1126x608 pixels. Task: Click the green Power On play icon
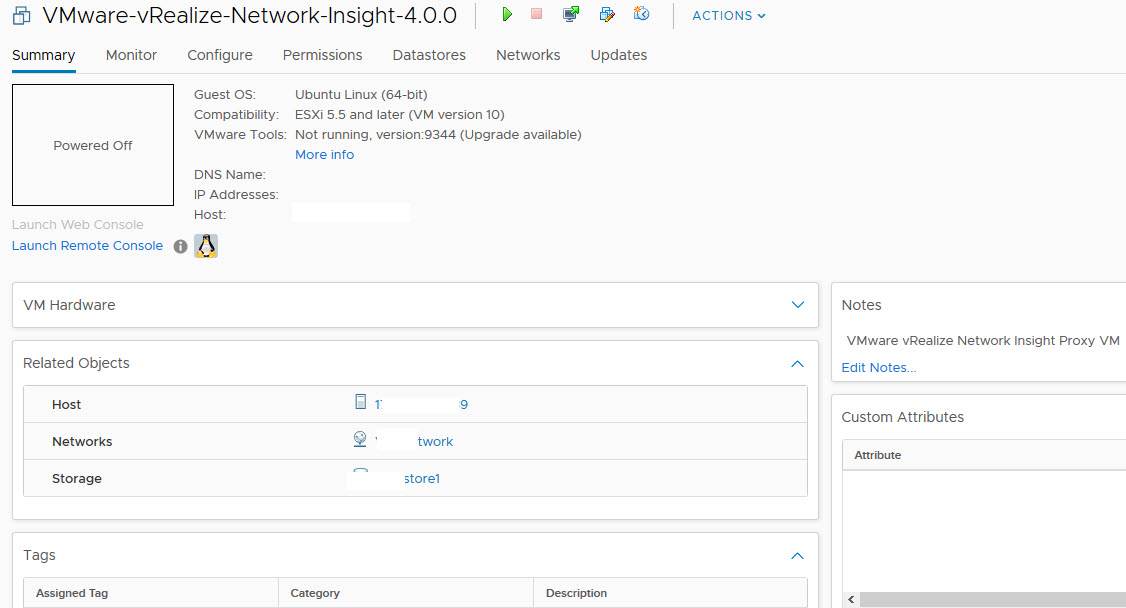508,15
